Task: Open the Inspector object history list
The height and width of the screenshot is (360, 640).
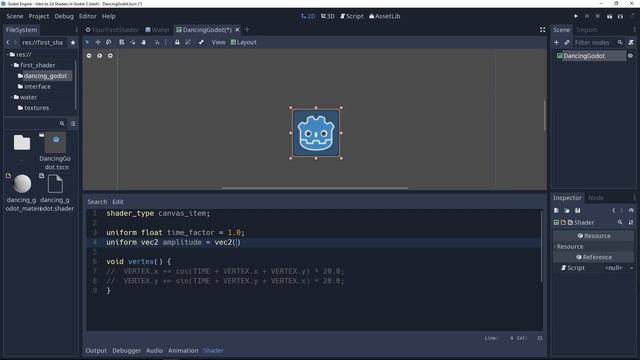Action: 631,211
